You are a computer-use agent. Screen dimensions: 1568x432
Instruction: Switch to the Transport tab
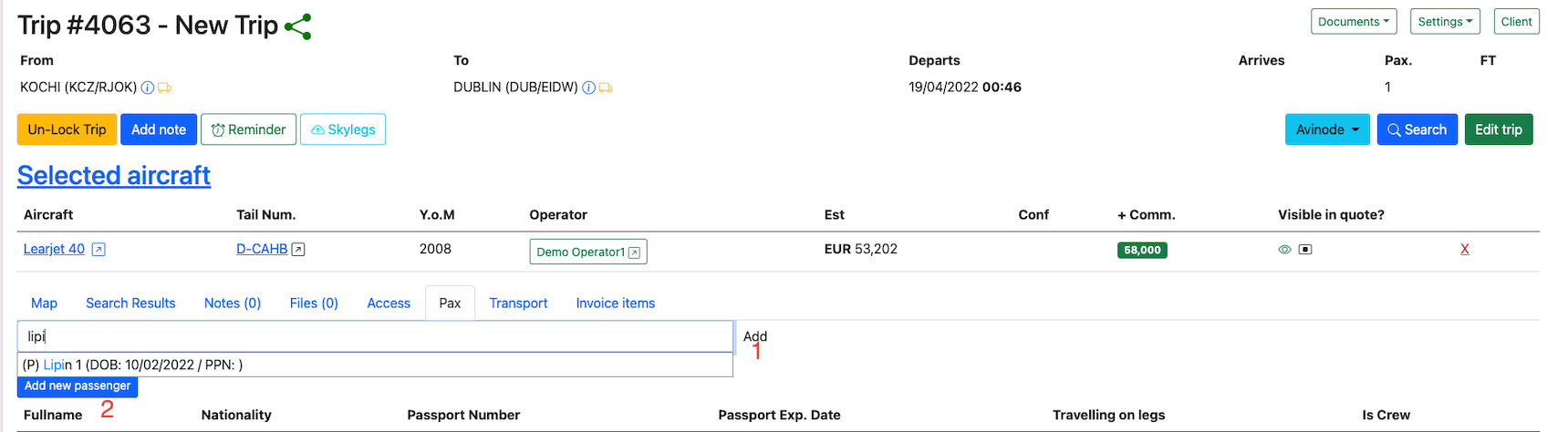tap(518, 303)
